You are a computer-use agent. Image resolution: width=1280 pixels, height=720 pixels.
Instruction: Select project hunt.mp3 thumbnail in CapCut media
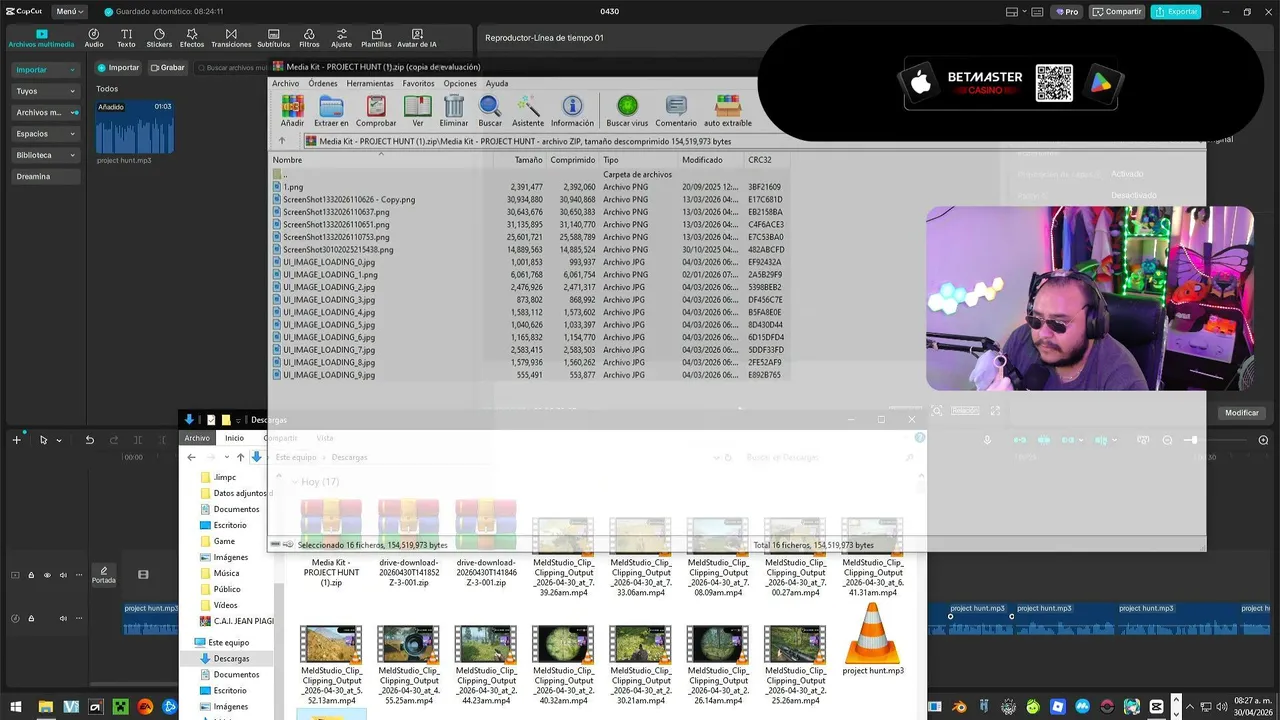tap(135, 127)
